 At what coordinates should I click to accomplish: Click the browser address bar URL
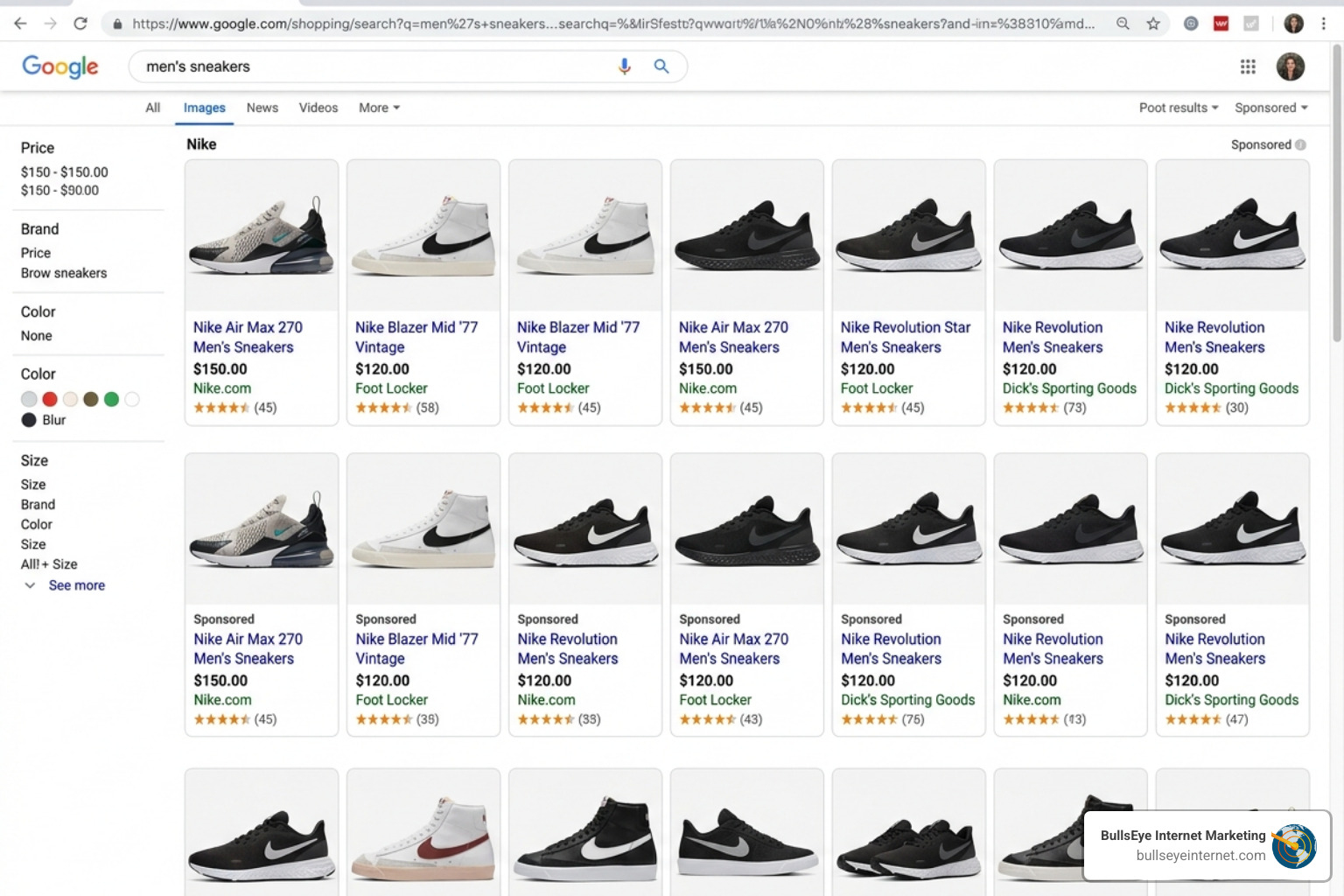pyautogui.click(x=612, y=24)
